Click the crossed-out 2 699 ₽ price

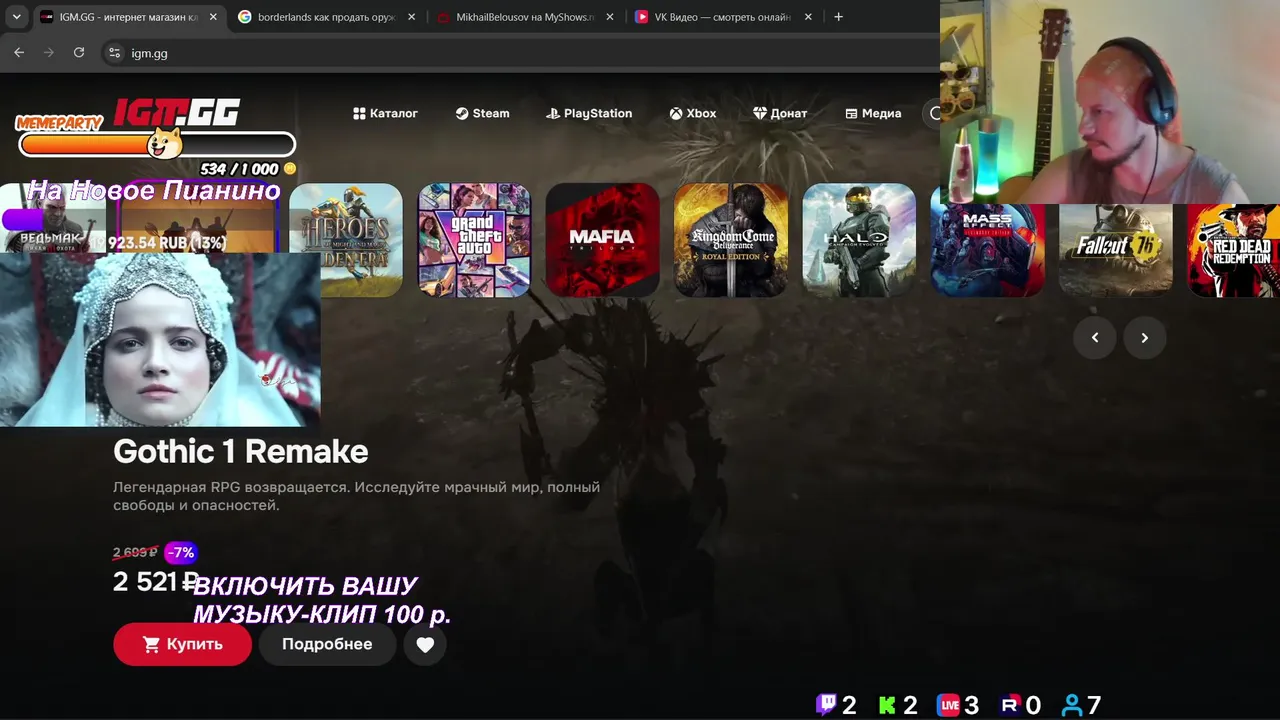(x=135, y=552)
